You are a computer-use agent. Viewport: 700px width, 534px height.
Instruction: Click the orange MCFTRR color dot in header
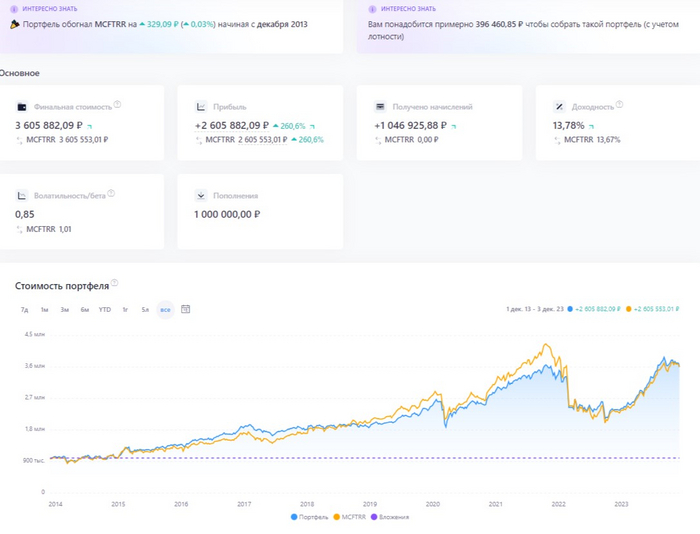(x=628, y=309)
